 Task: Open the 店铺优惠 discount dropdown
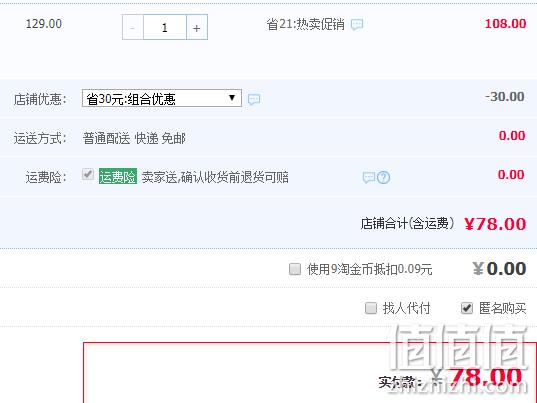[162, 99]
